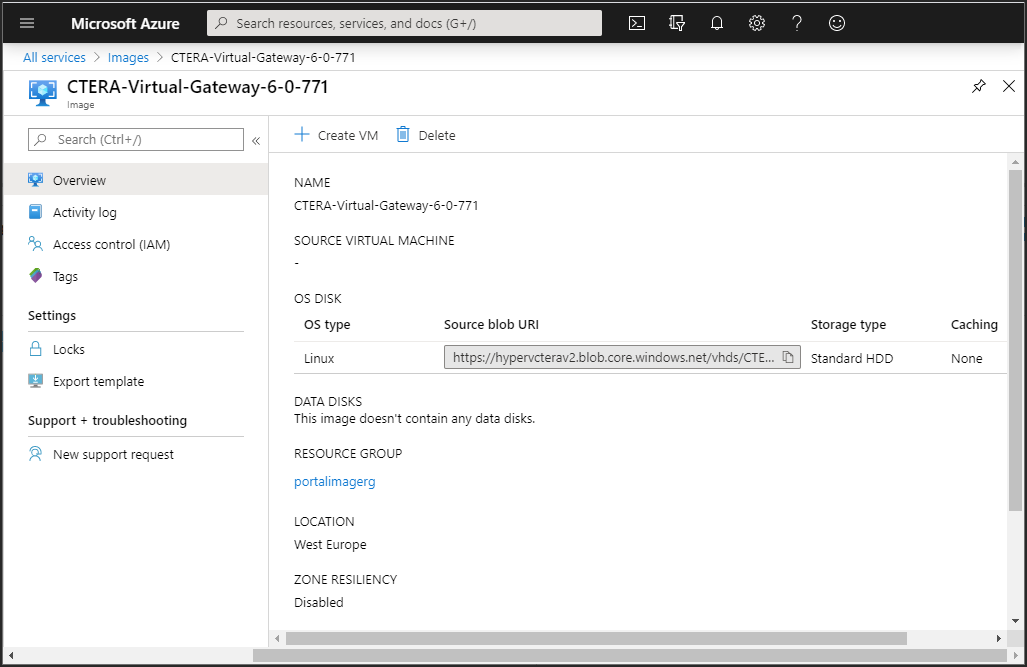Image resolution: width=1027 pixels, height=667 pixels.
Task: Click the Disabled zone resiliency value
Action: [318, 602]
